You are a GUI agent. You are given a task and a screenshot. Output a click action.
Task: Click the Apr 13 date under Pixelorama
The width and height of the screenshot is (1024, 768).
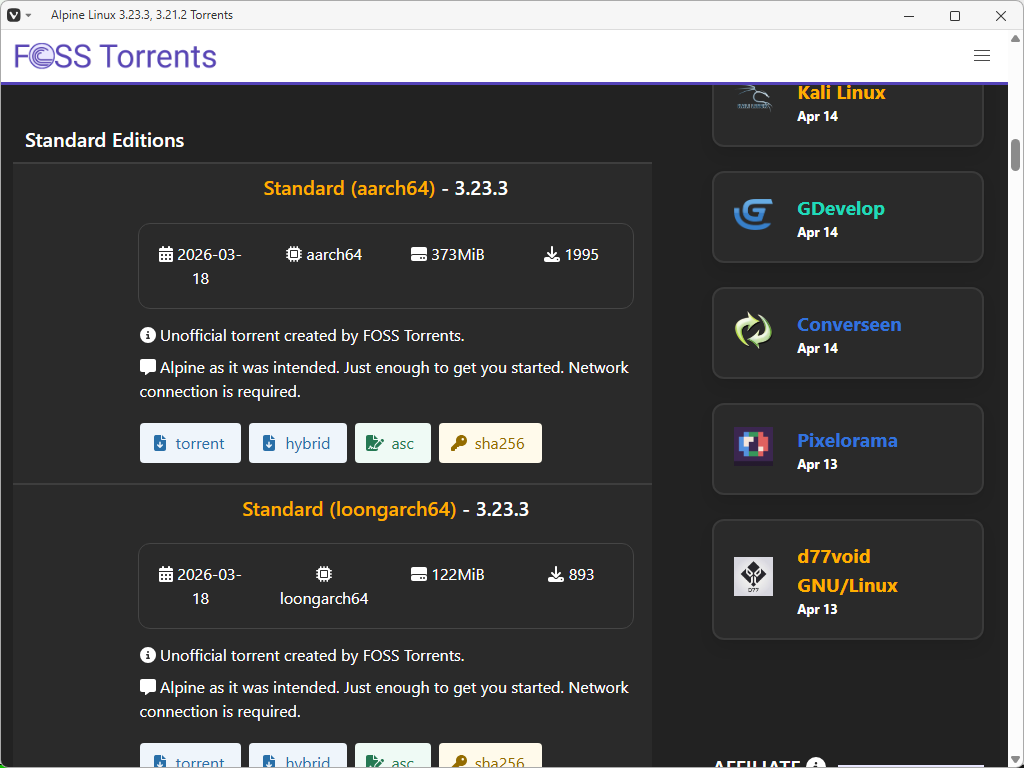click(x=818, y=464)
